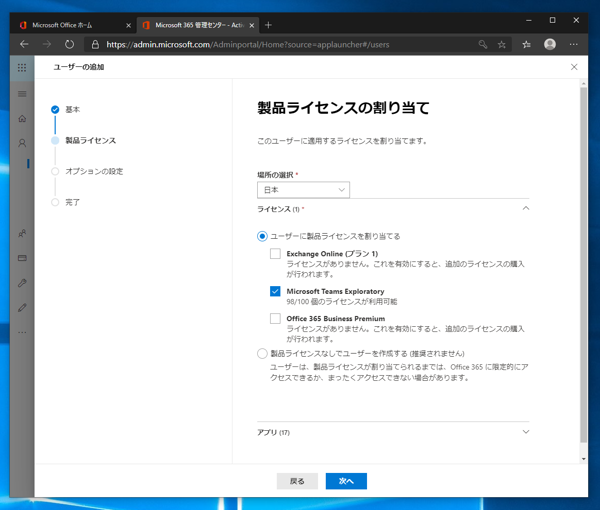Image resolution: width=600 pixels, height=510 pixels.
Task: Open Users icon in admin sidebar
Action: (x=22, y=143)
